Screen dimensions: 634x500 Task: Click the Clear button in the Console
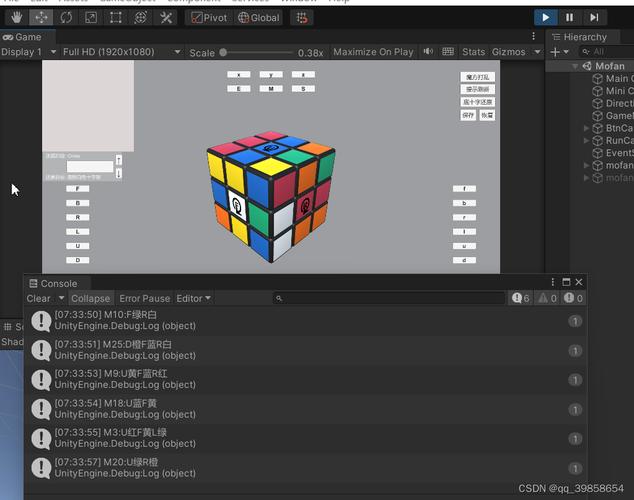pos(39,298)
